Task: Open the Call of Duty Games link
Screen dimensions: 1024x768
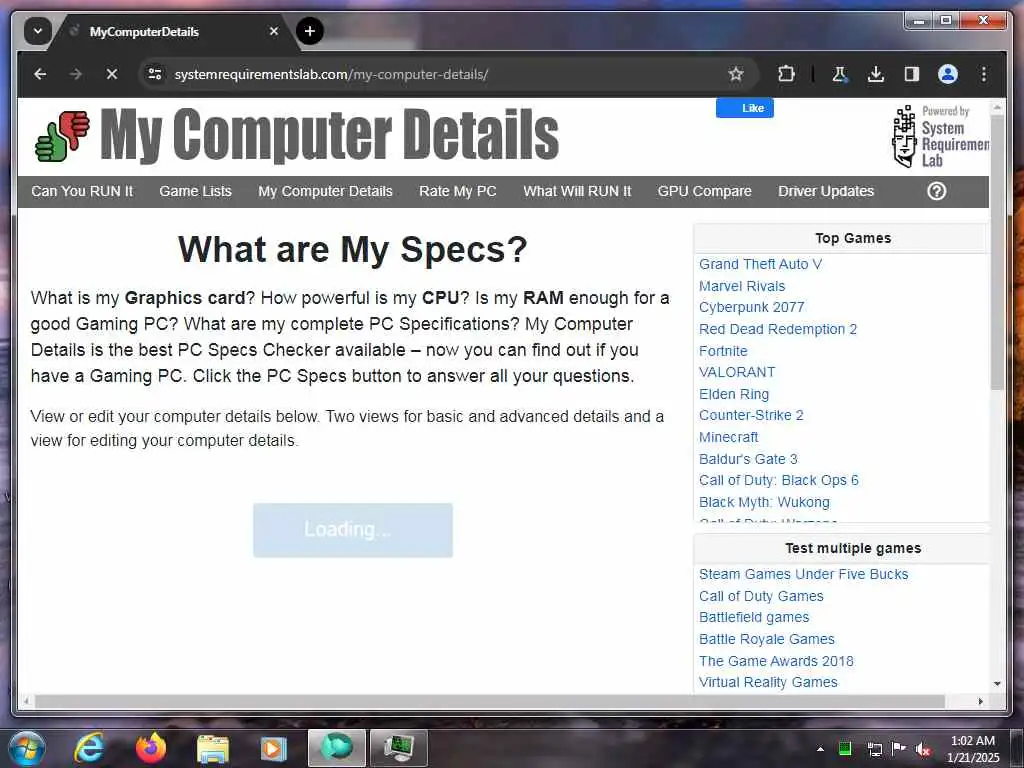Action: point(761,596)
